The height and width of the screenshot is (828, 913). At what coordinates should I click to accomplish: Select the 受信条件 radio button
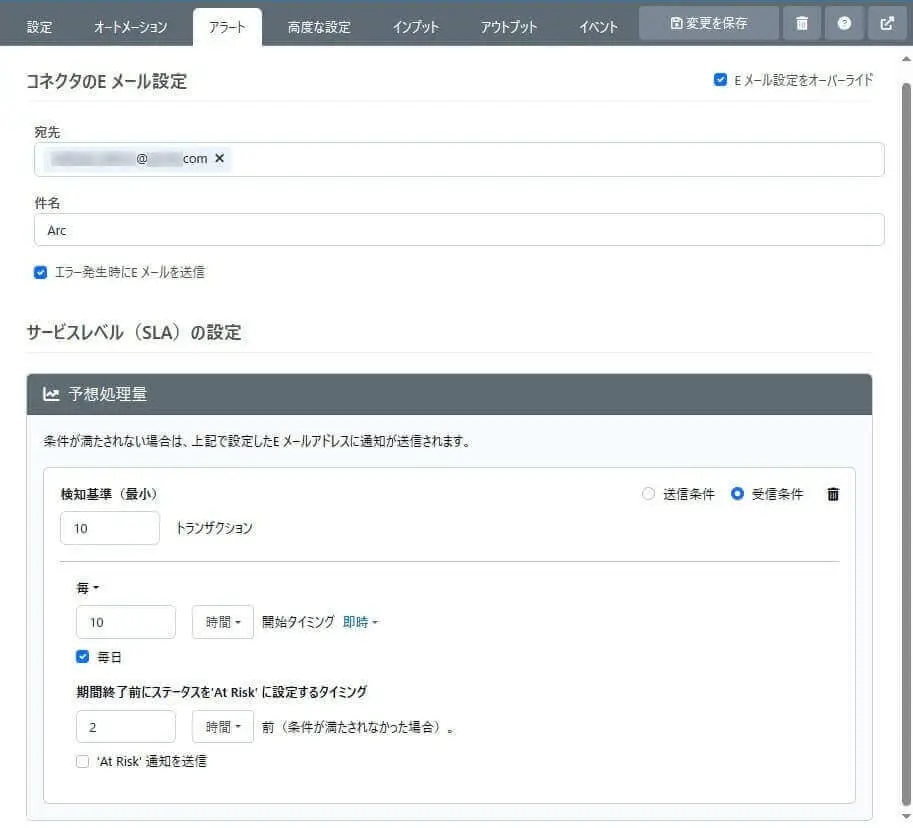737,494
